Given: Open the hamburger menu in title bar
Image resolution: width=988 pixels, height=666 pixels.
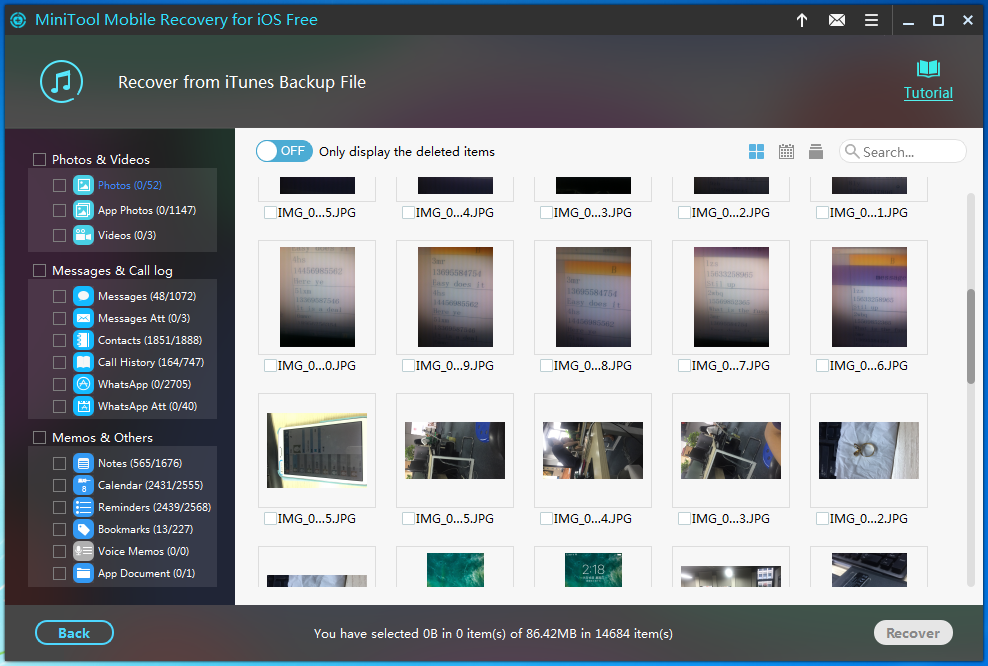Looking at the screenshot, I should click(x=871, y=20).
